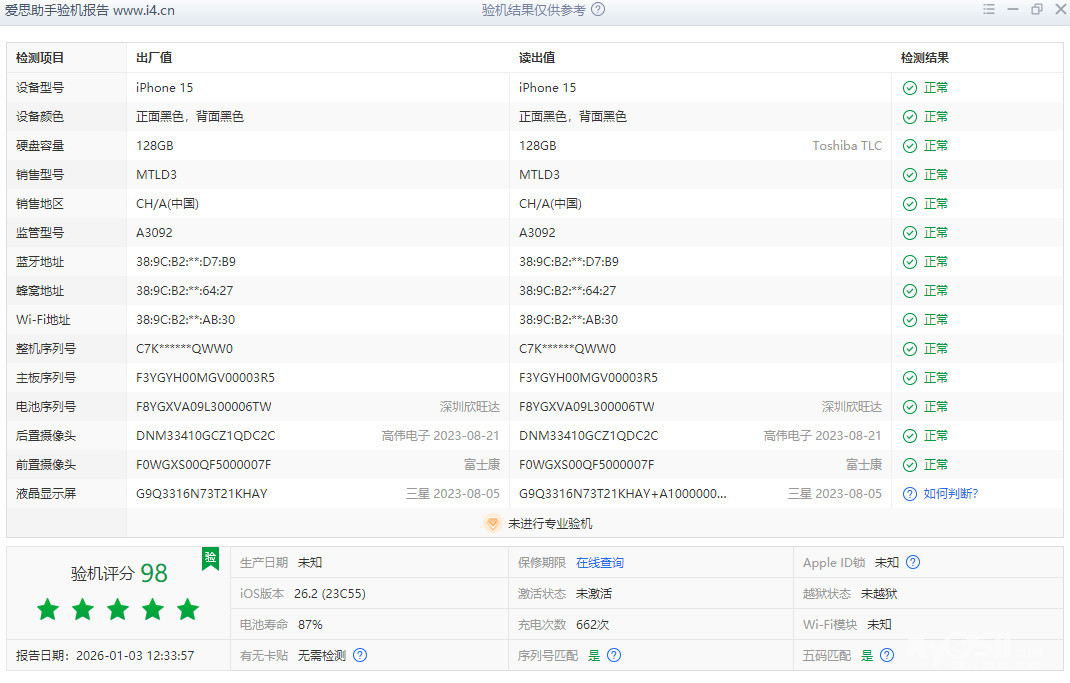Click the 未进行专业验机 label
The image size is (1070, 683).
pyautogui.click(x=549, y=523)
